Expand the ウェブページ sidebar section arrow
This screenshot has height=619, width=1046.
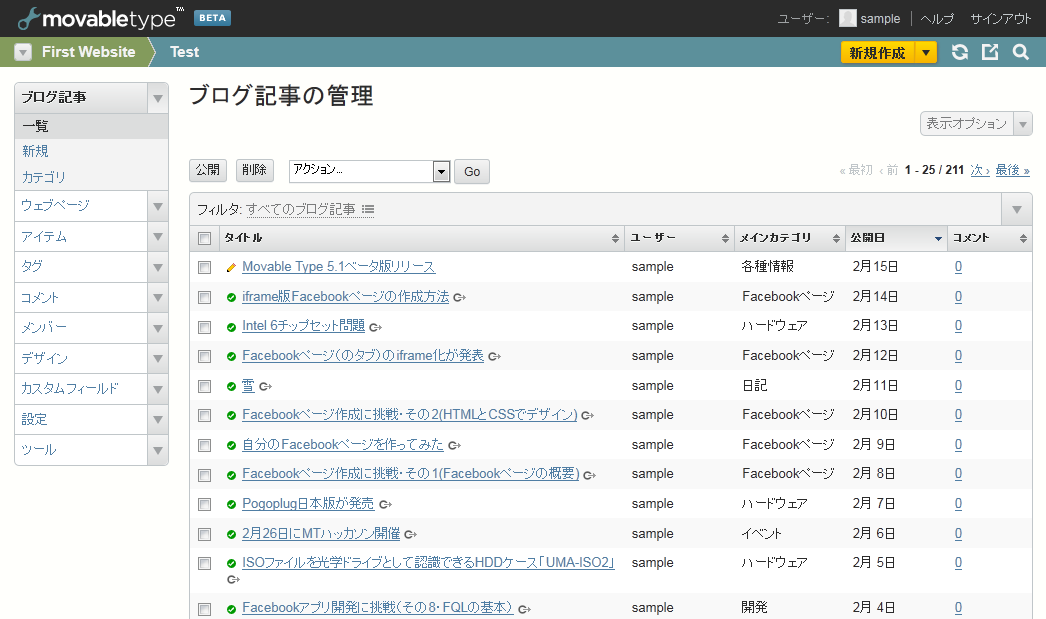(157, 206)
